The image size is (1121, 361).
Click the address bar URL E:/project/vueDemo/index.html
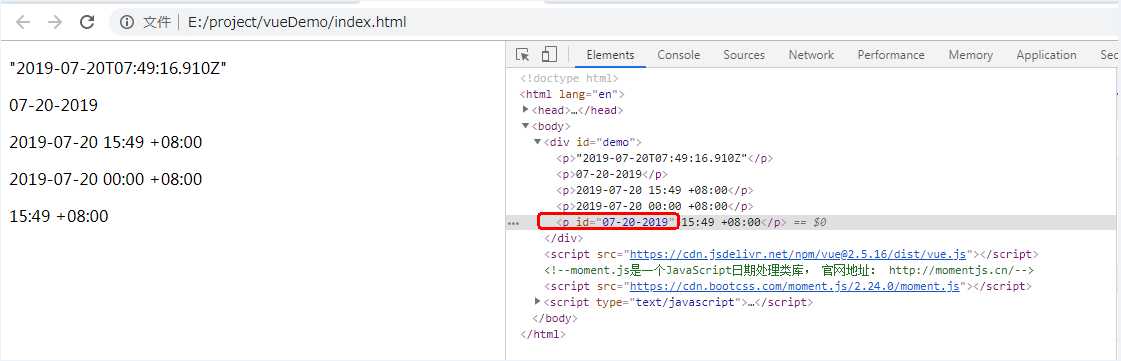point(297,22)
